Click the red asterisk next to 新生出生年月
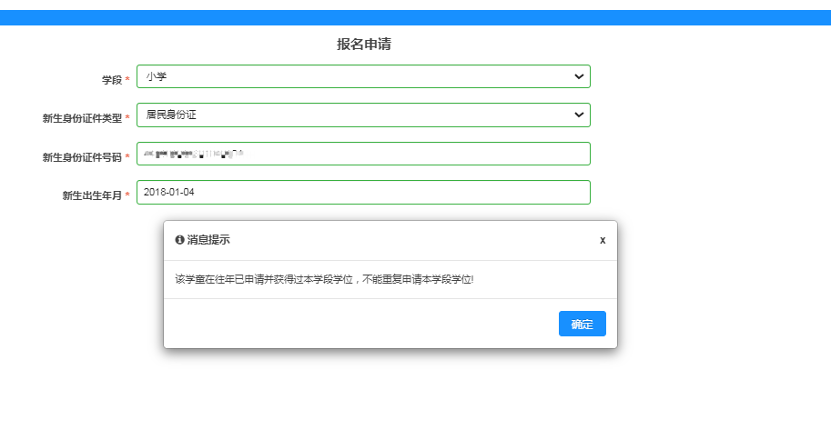 [x=127, y=195]
